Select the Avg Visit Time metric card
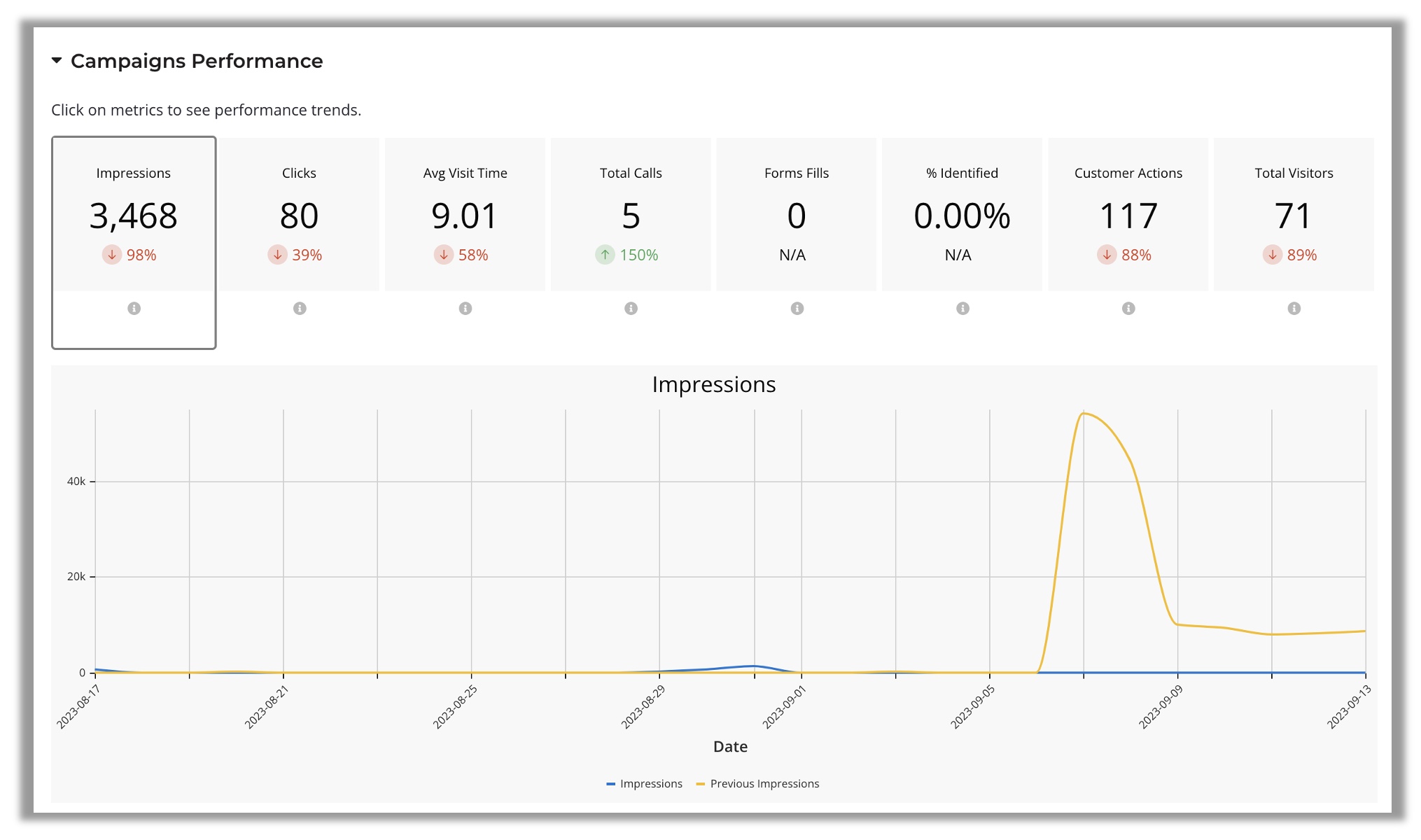This screenshot has width=1421, height=840. 465,210
